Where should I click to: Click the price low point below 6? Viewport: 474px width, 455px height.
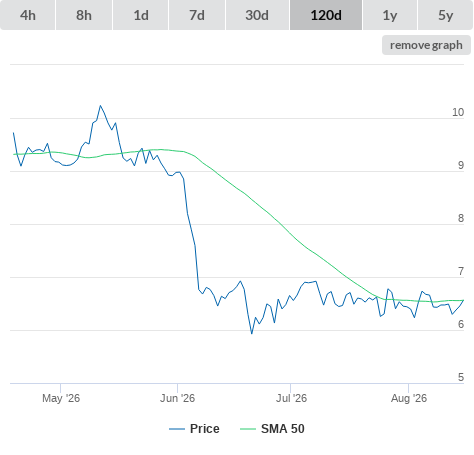point(252,333)
